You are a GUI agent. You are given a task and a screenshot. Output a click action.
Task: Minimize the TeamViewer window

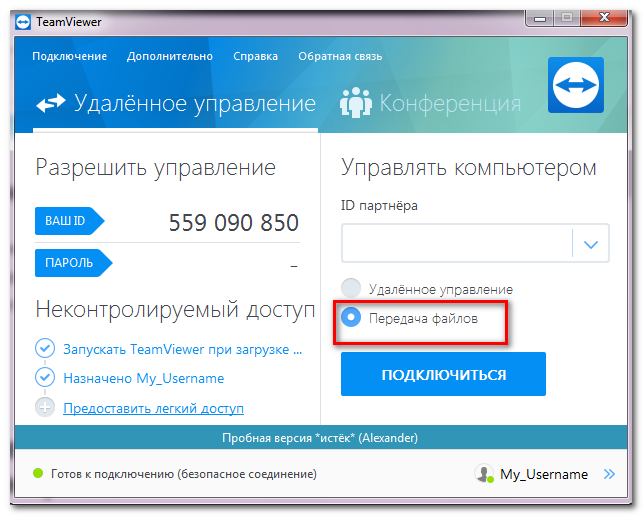point(540,18)
